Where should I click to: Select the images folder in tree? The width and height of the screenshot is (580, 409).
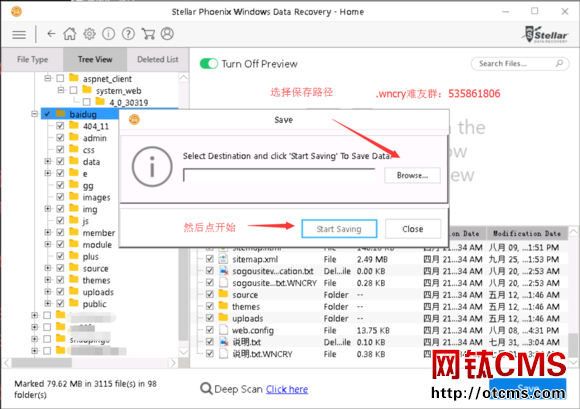click(97, 197)
